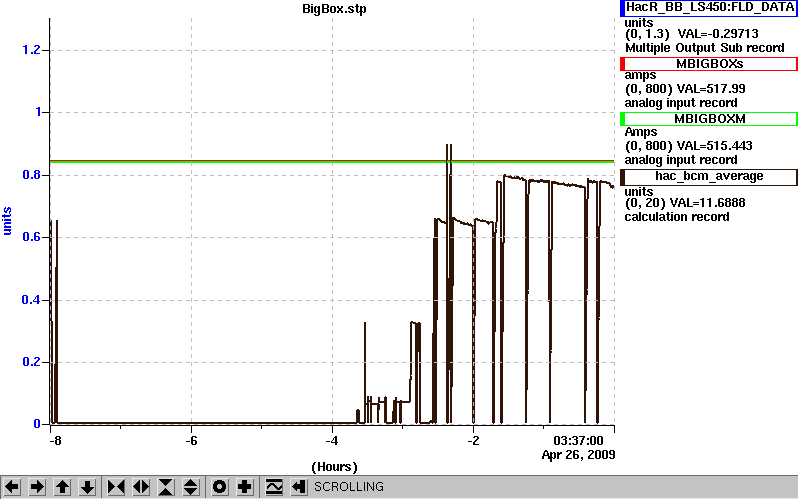Click the horizontal zoom-in bowtie icon
Viewport: 798px width, 499px height.
coord(116,487)
